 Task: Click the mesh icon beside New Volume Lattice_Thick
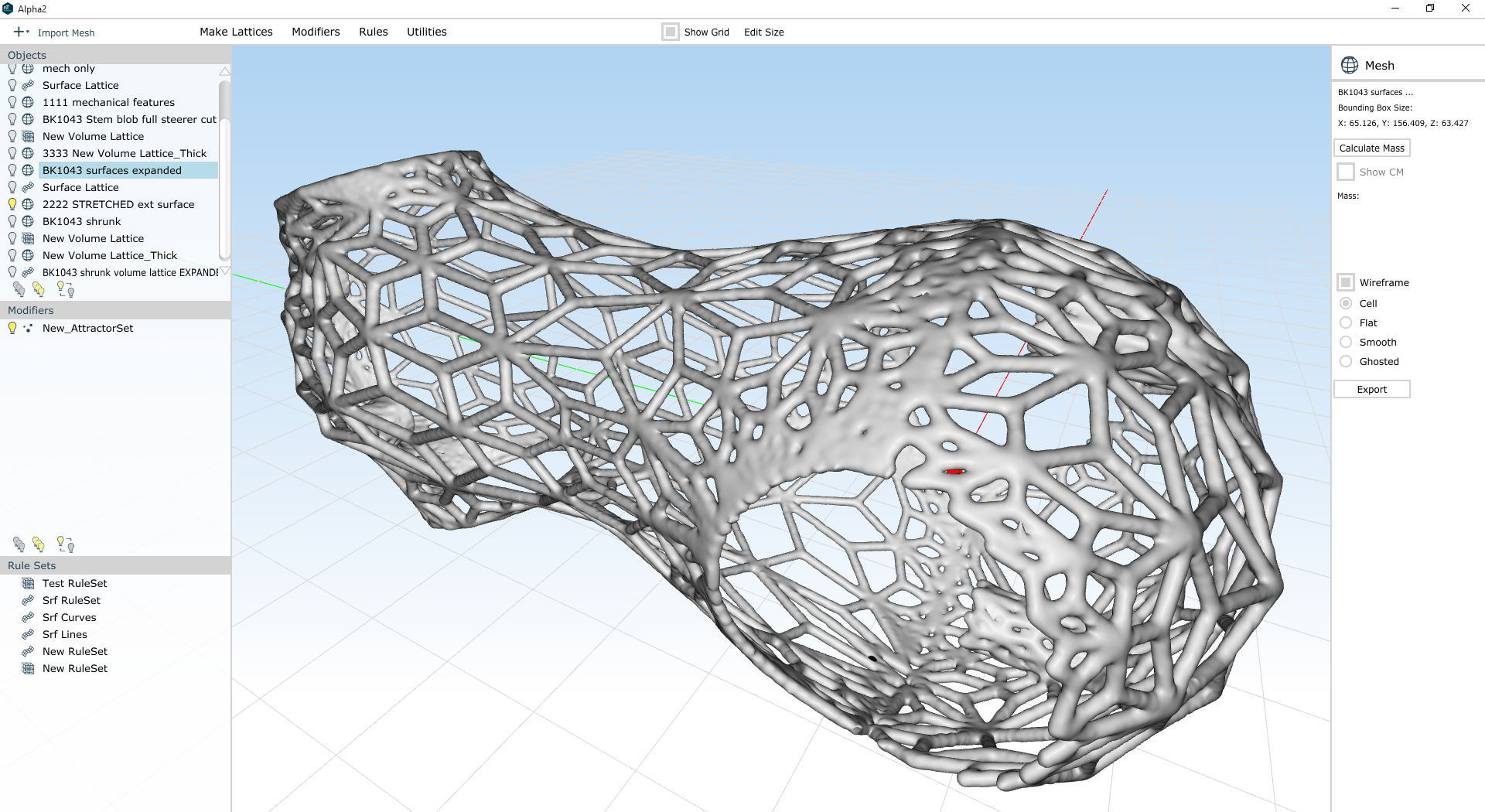click(x=28, y=255)
